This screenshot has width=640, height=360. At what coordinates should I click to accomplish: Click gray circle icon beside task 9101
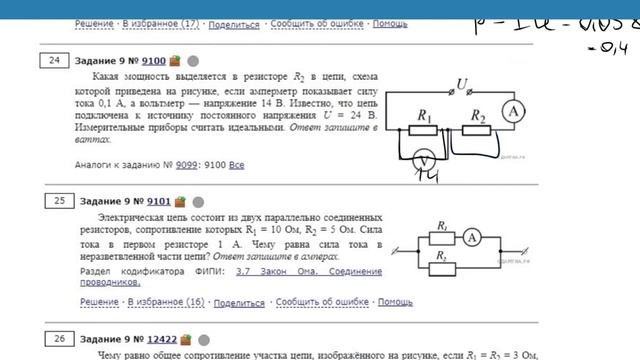pyautogui.click(x=198, y=202)
